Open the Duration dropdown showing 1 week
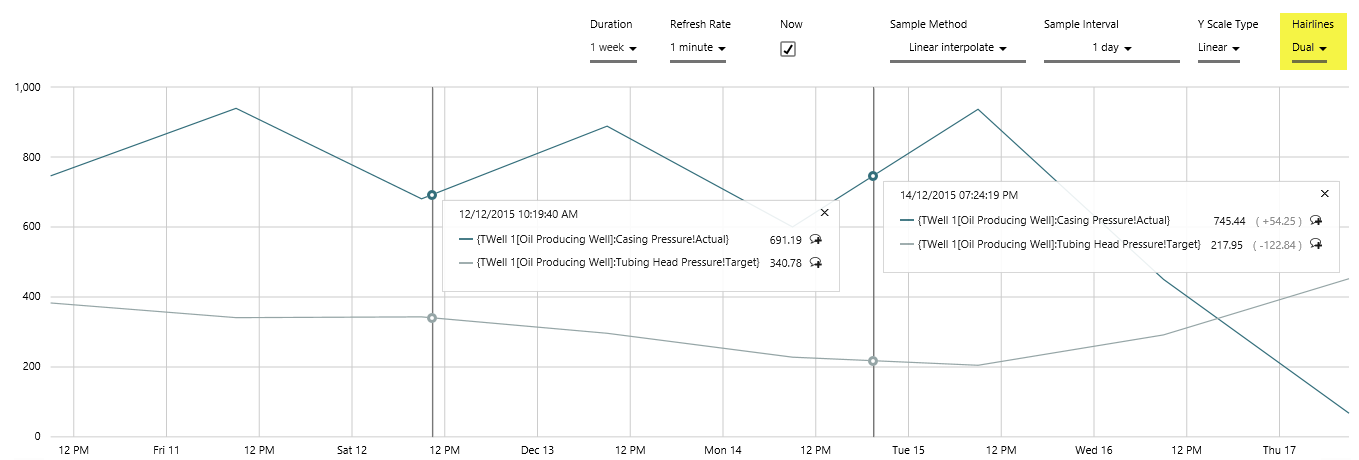Image resolution: width=1359 pixels, height=460 pixels. [613, 48]
